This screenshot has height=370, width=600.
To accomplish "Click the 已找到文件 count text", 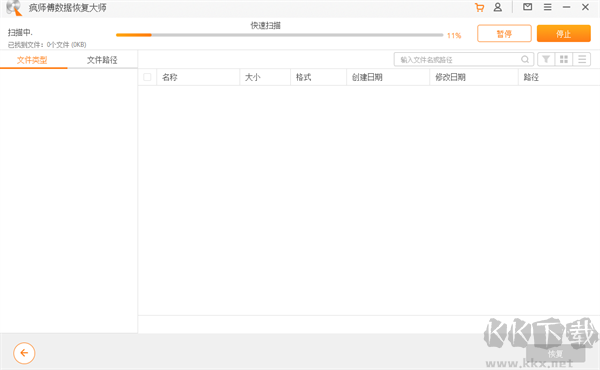I will tap(47, 45).
